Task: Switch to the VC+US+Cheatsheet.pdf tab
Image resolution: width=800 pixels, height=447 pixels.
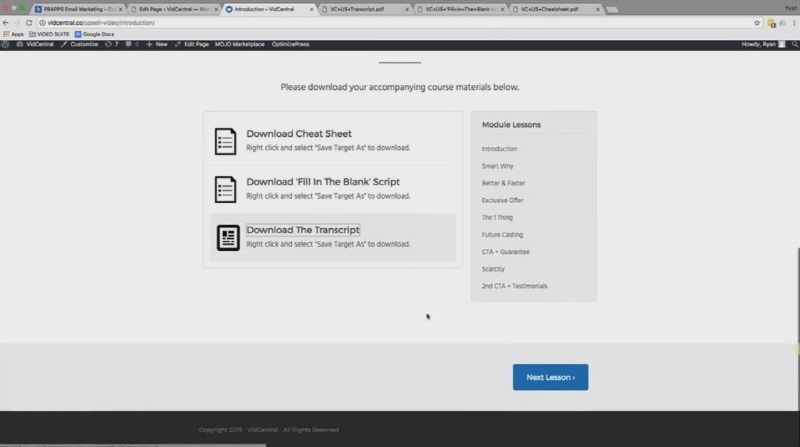Action: click(x=556, y=9)
